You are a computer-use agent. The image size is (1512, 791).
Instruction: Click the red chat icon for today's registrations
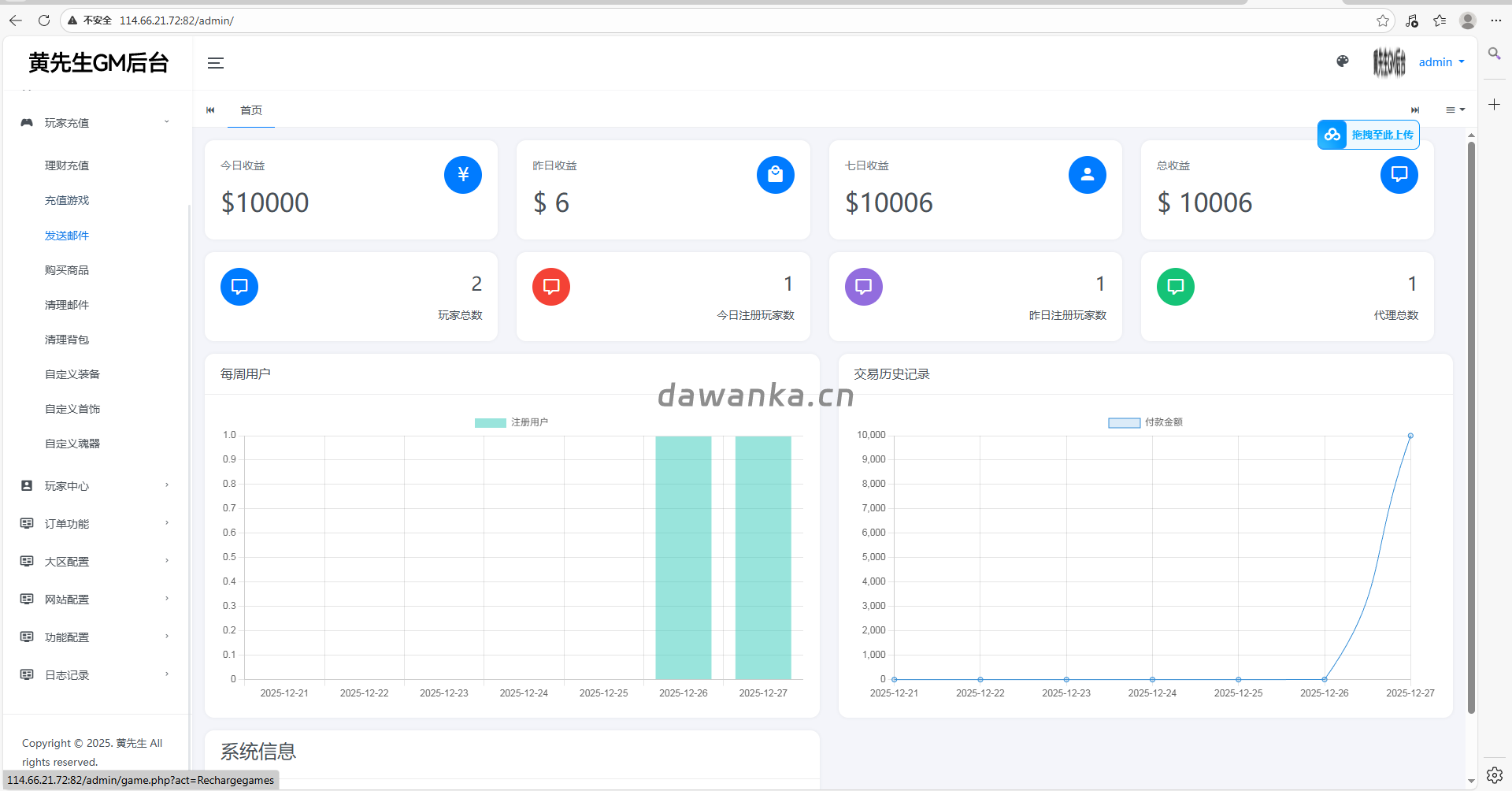[551, 287]
